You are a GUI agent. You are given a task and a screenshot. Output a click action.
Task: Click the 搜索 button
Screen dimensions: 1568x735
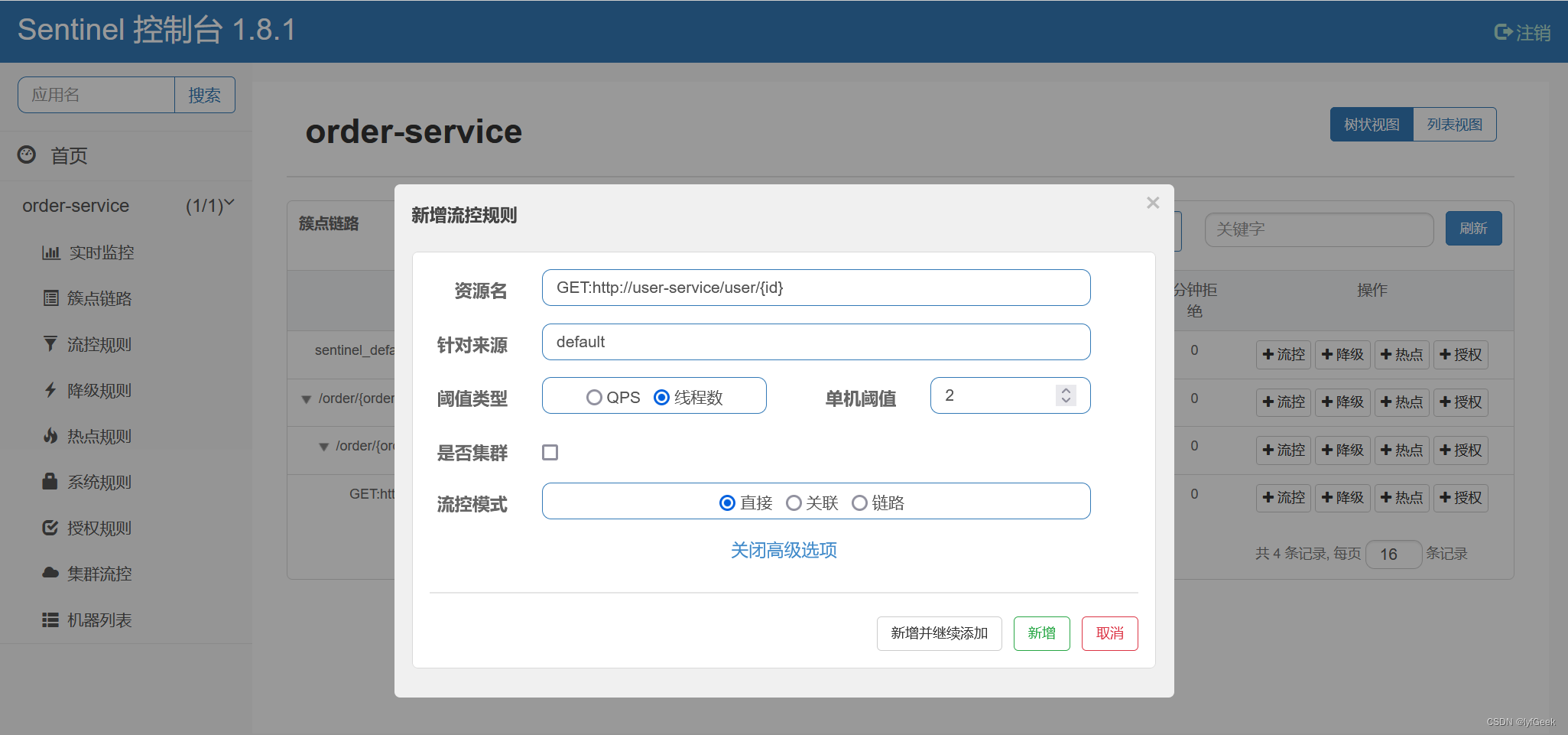click(204, 95)
